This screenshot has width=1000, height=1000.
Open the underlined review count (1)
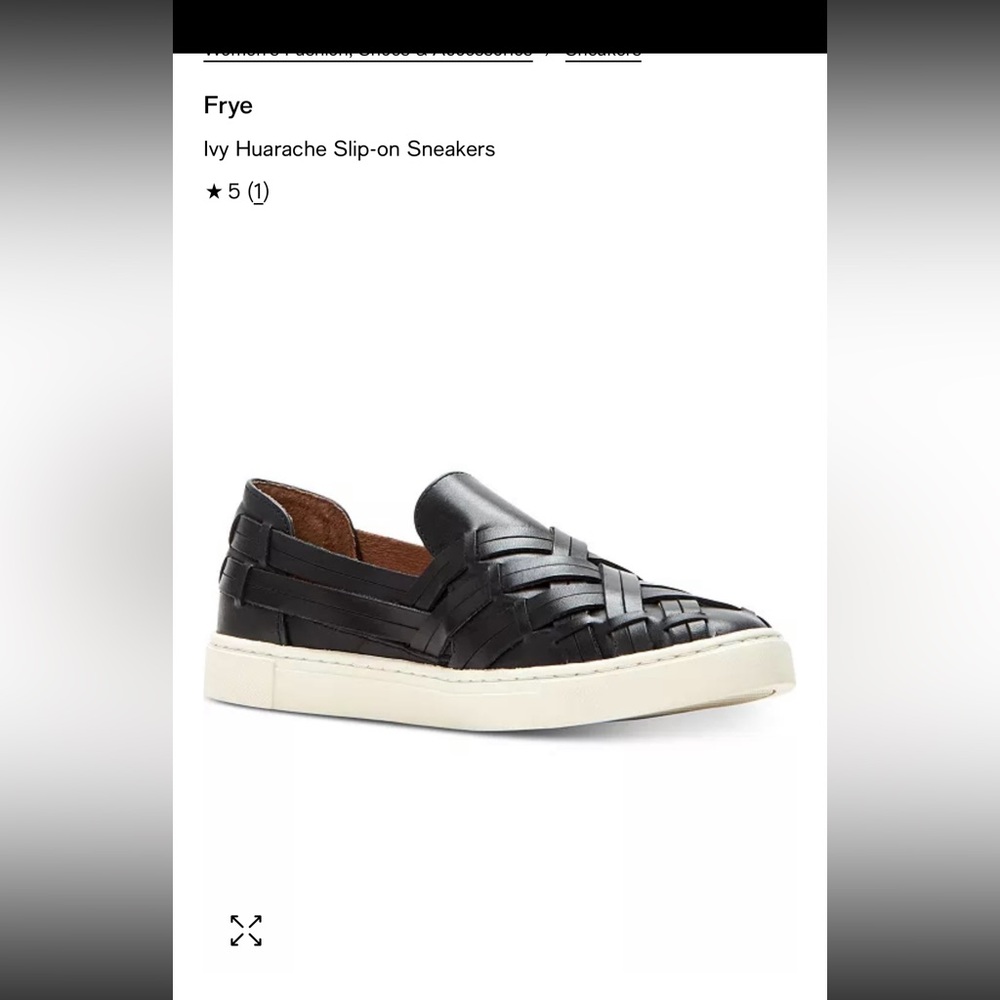coord(258,191)
